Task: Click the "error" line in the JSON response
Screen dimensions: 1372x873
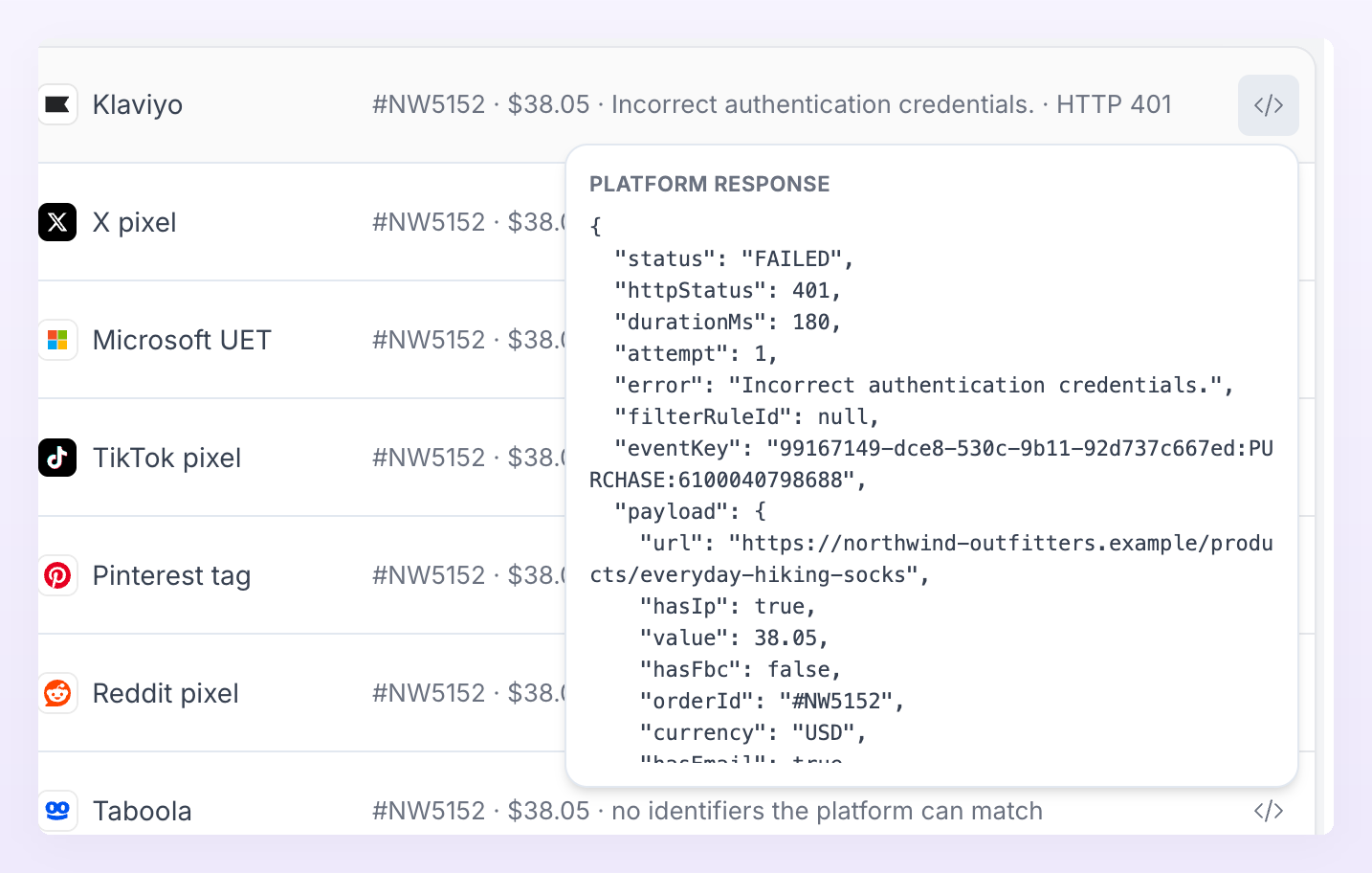Action: pyautogui.click(x=924, y=385)
